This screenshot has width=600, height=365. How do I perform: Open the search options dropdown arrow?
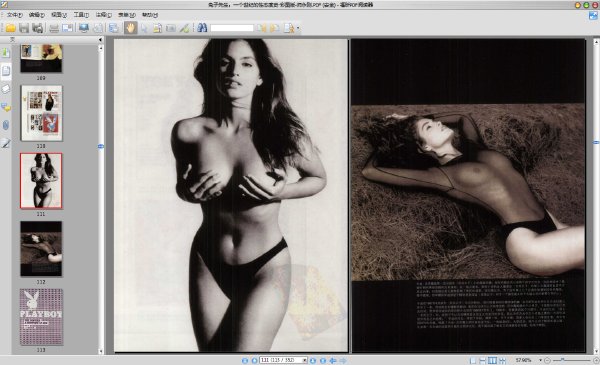point(298,28)
